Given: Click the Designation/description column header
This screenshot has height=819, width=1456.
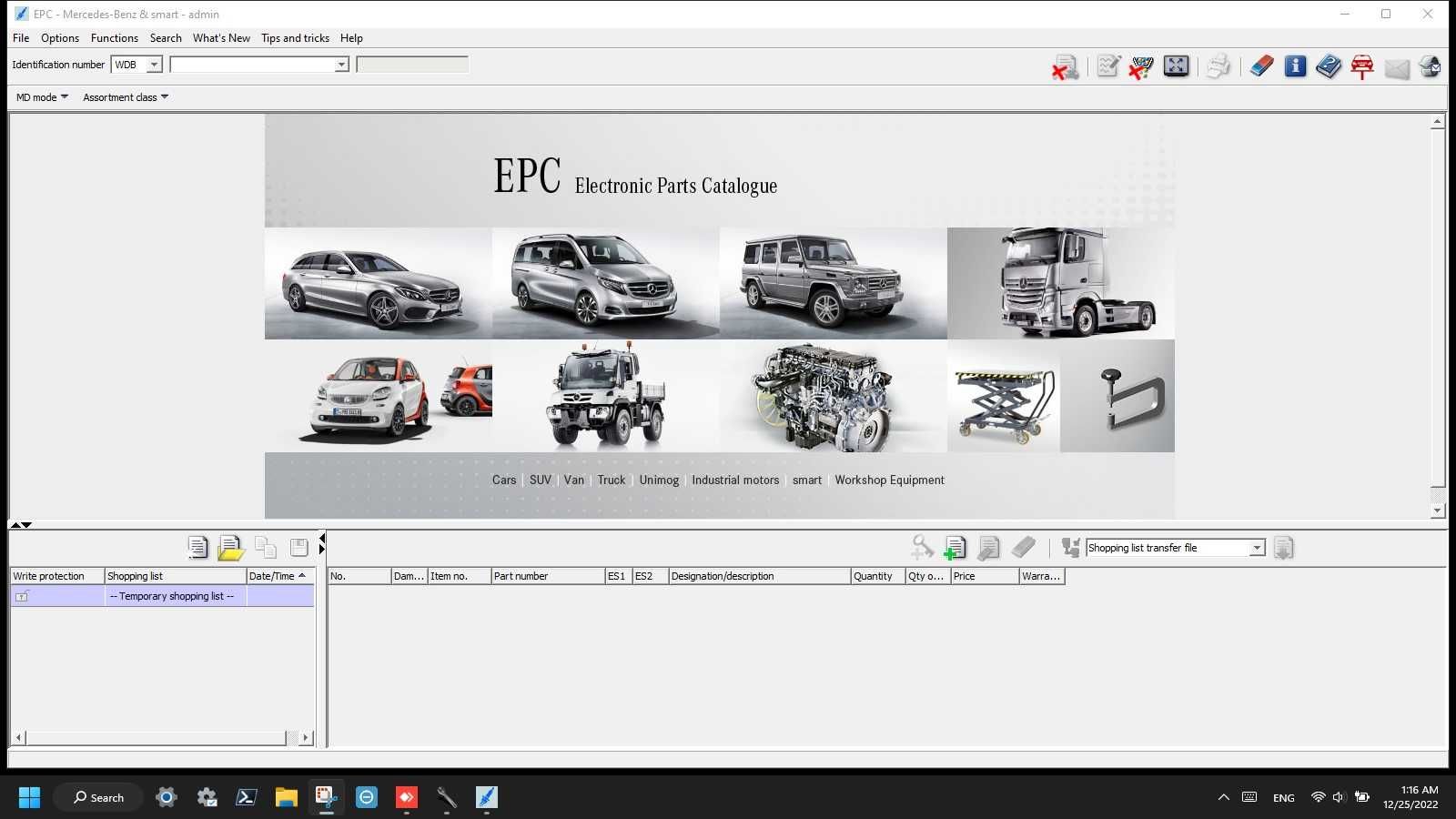Looking at the screenshot, I should [x=759, y=576].
